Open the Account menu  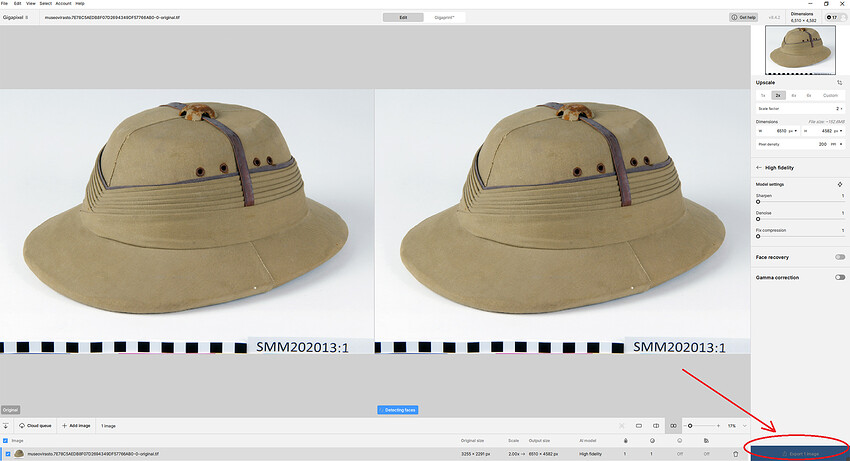tap(61, 3)
